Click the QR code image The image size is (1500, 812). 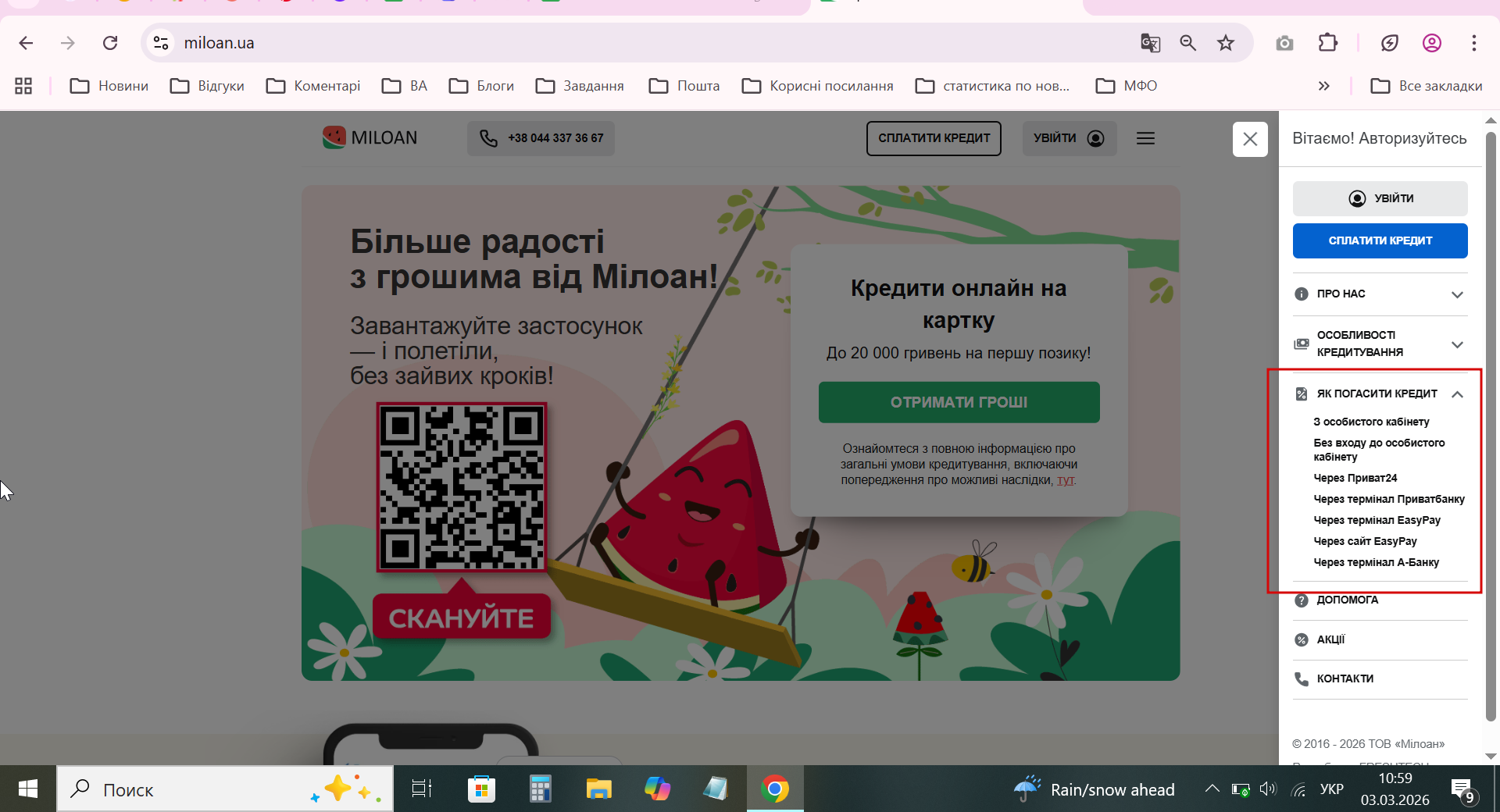click(462, 487)
